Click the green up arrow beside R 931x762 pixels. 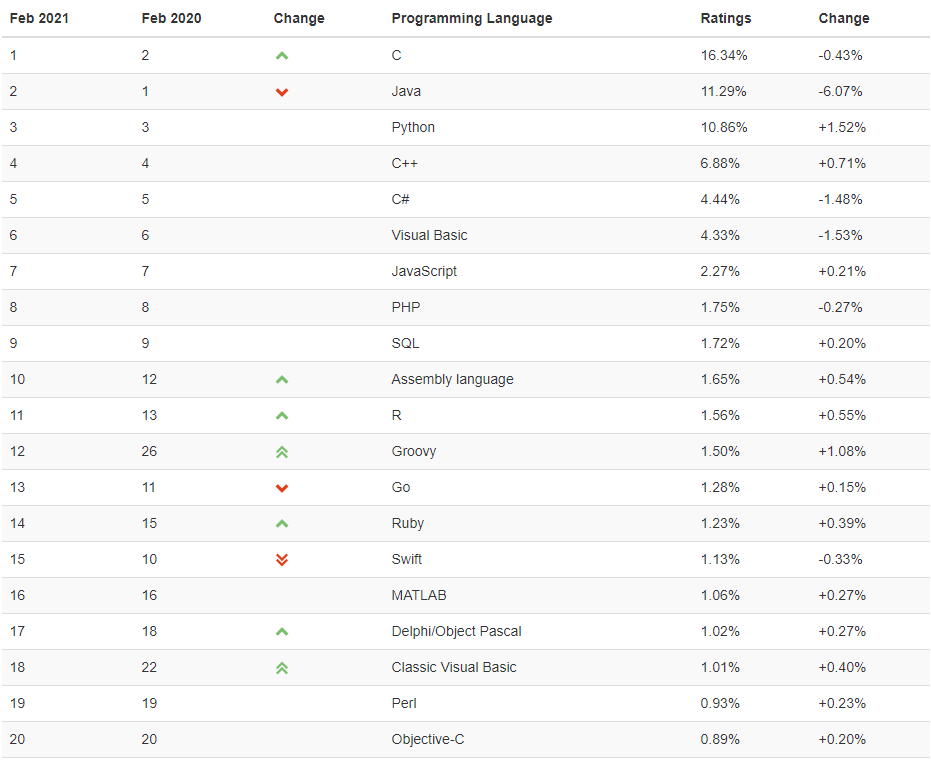tap(282, 416)
